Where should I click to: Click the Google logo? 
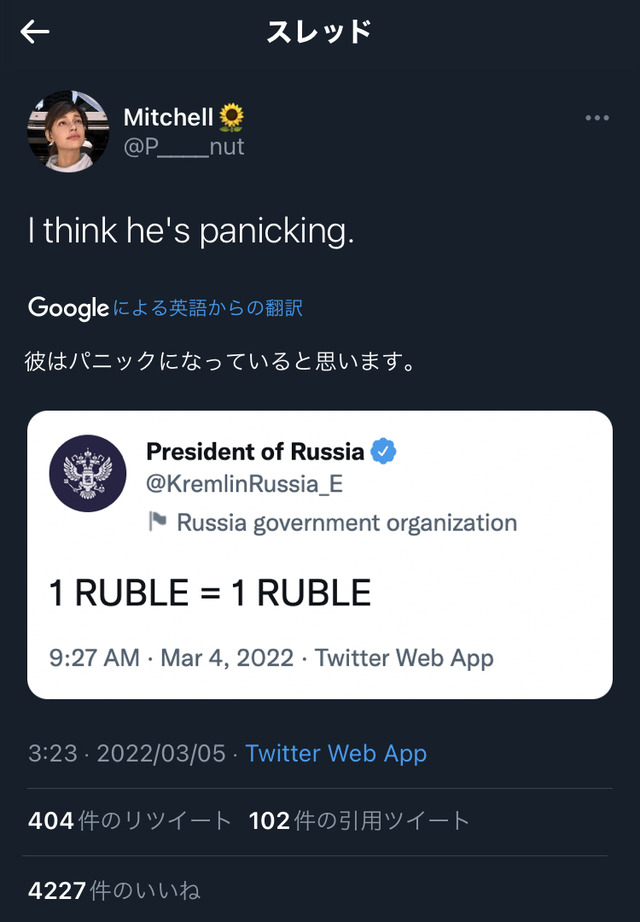tap(67, 308)
